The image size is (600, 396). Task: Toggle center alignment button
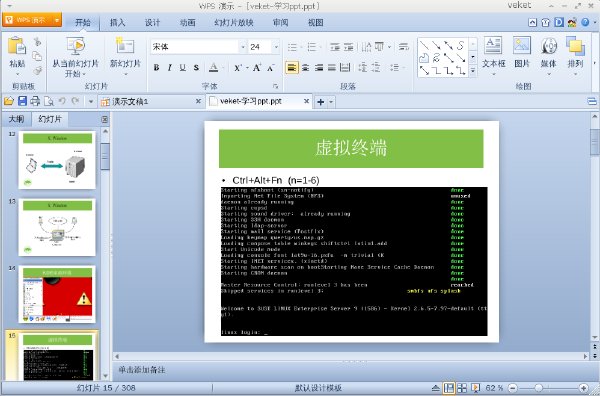pos(305,68)
